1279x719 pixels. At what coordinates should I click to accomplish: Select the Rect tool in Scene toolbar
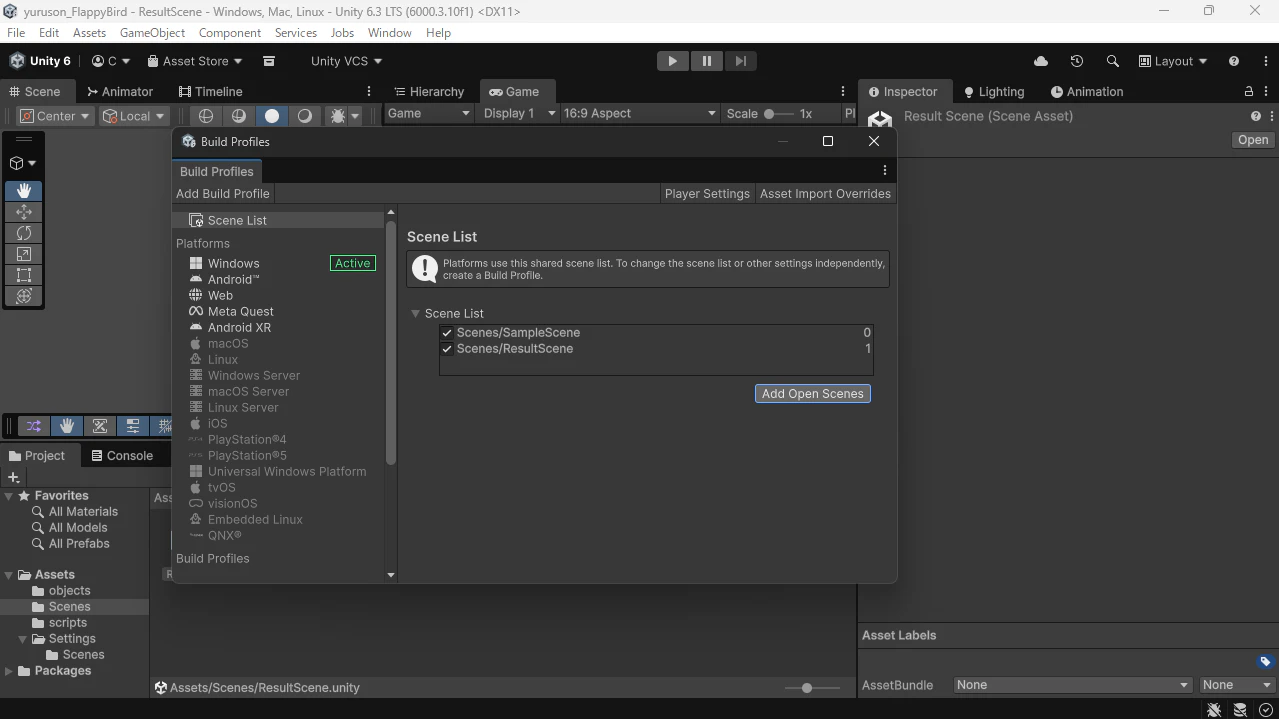(x=24, y=275)
